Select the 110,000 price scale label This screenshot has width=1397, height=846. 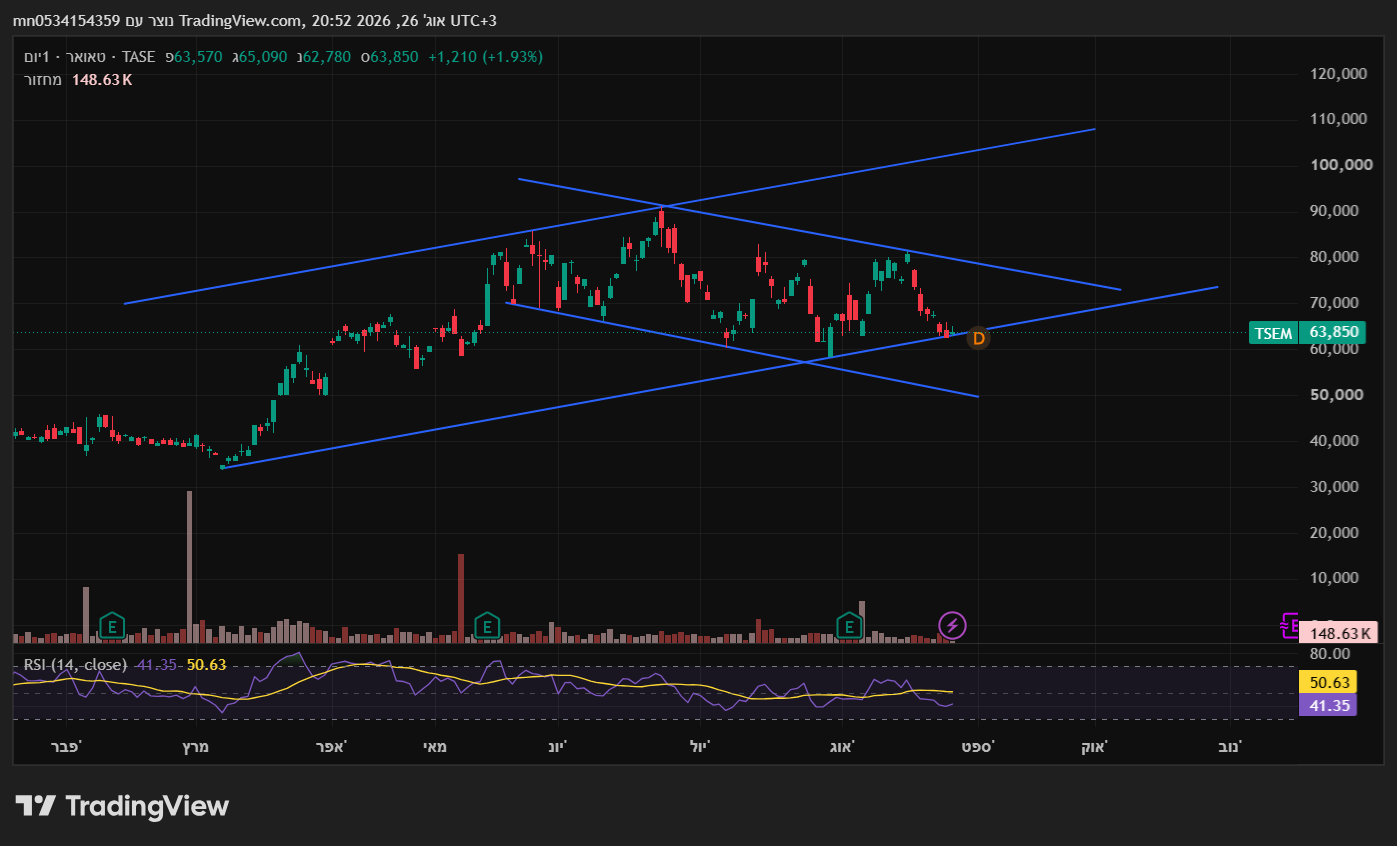(1337, 119)
